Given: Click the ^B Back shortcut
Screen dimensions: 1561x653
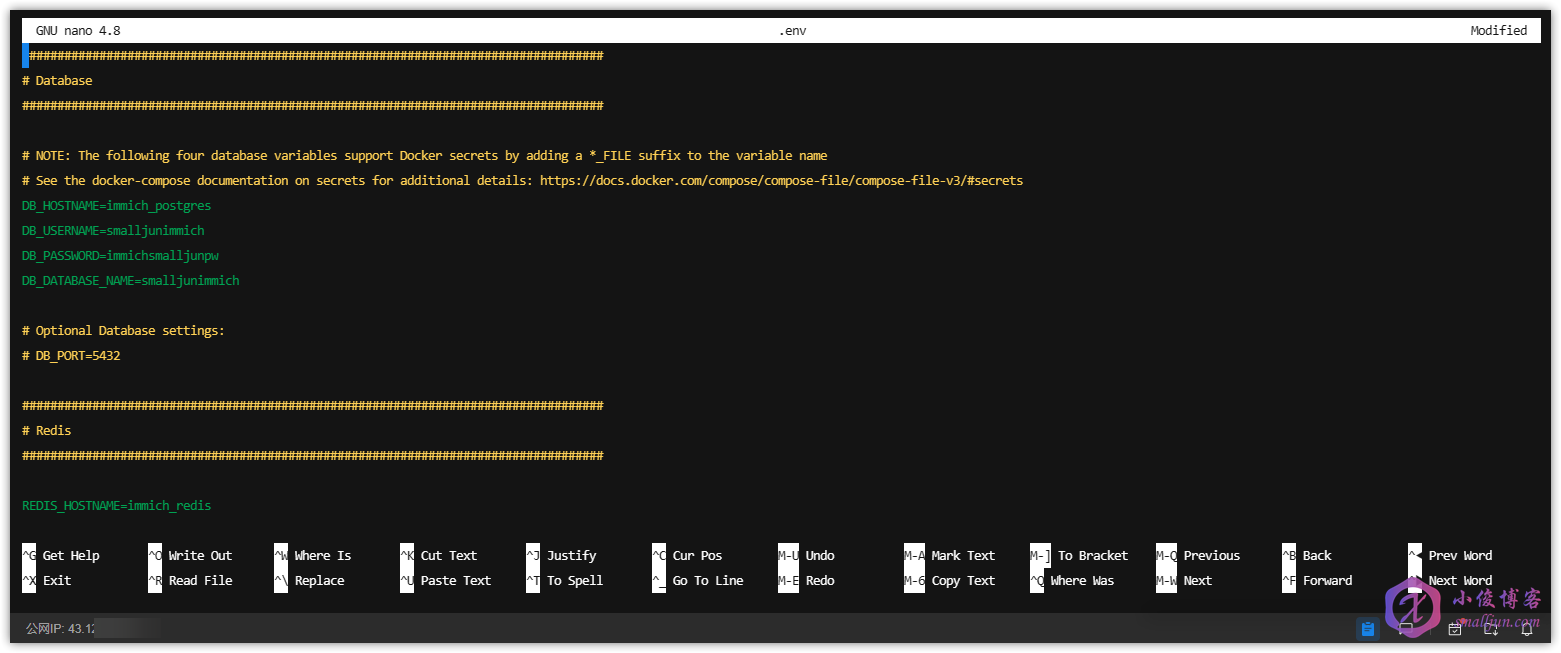Looking at the screenshot, I should point(1307,556).
